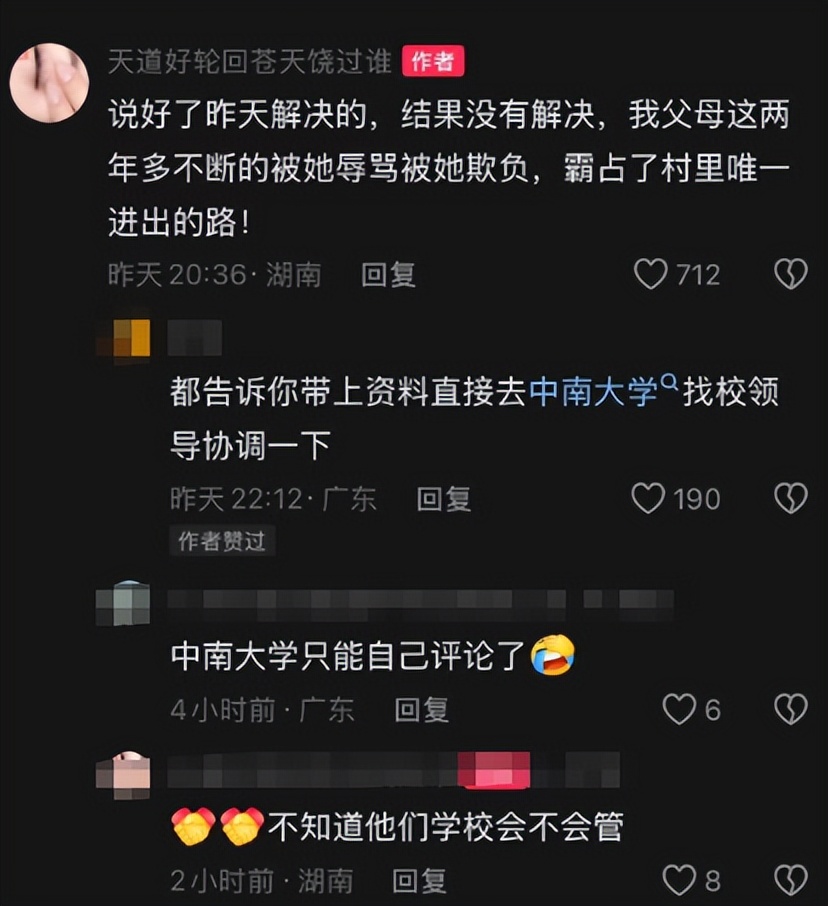Like the comment with 6 likes
Screen dimensions: 828x906
679,709
